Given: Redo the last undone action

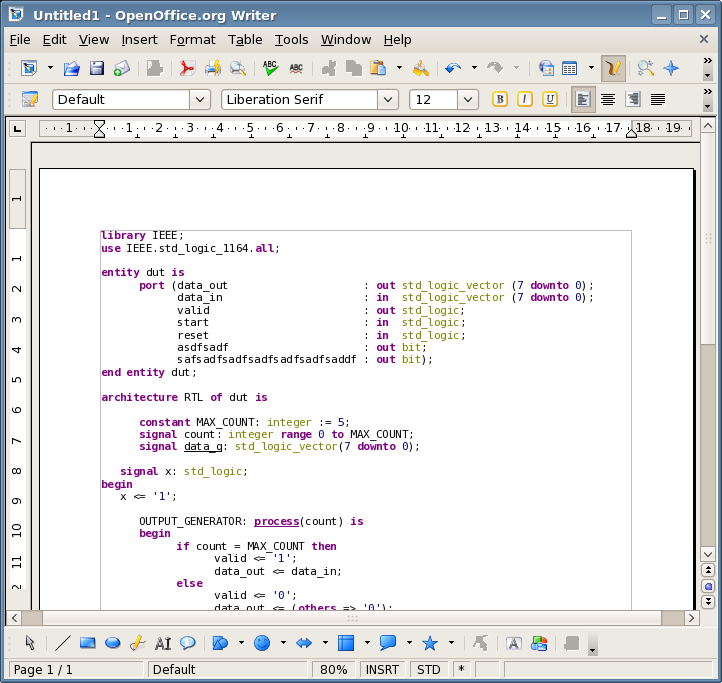Looking at the screenshot, I should click(495, 68).
